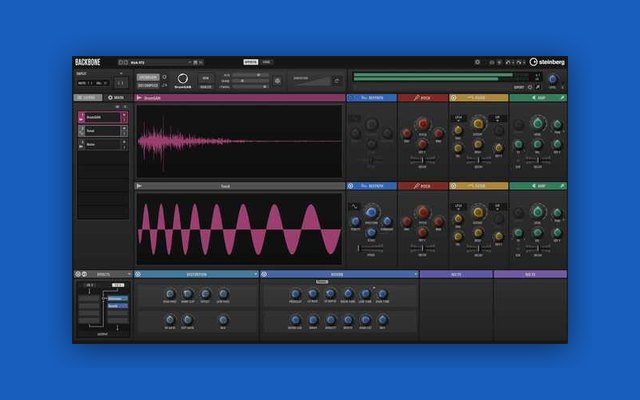The width and height of the screenshot is (640, 400).
Task: Click the reload icon right of the ramp display
Action: (337, 81)
